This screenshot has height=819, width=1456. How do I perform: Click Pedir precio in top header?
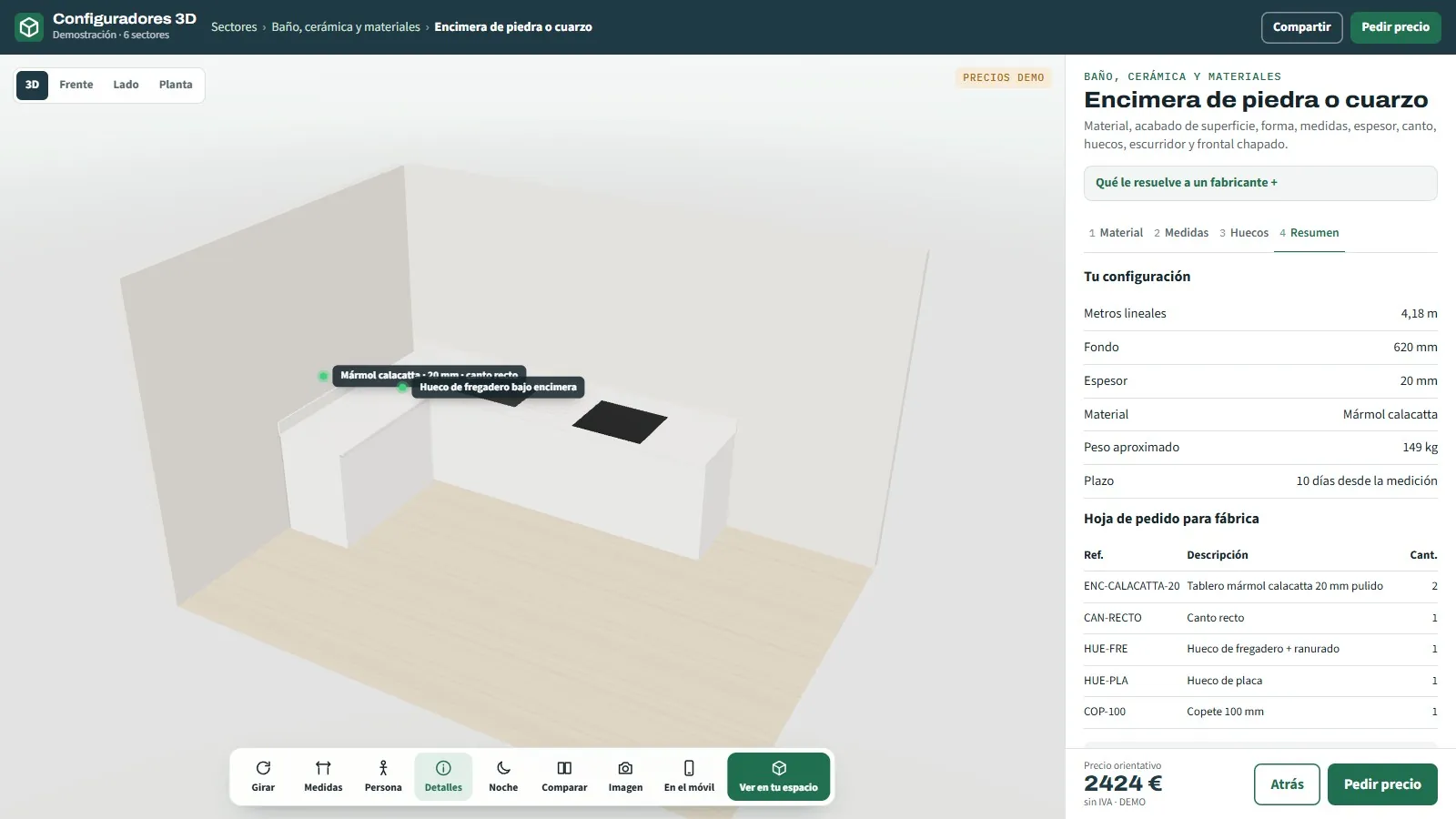(x=1395, y=27)
